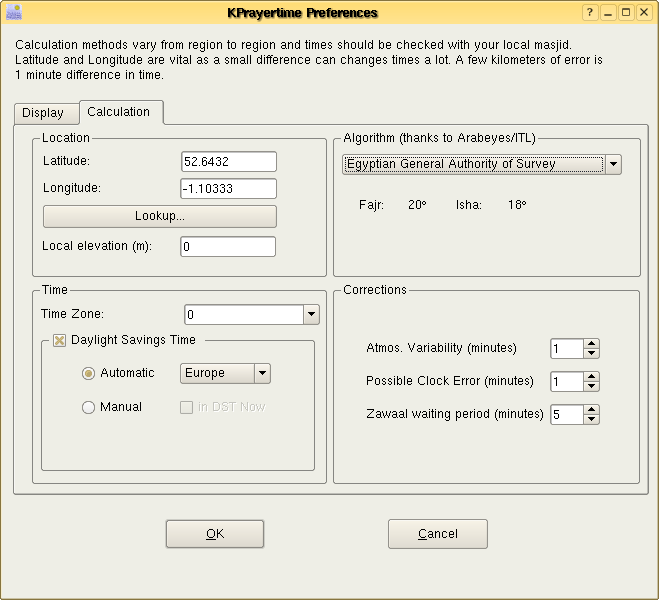Increase Atmos. Variability minutes with up arrow
The image size is (659, 600).
591,343
